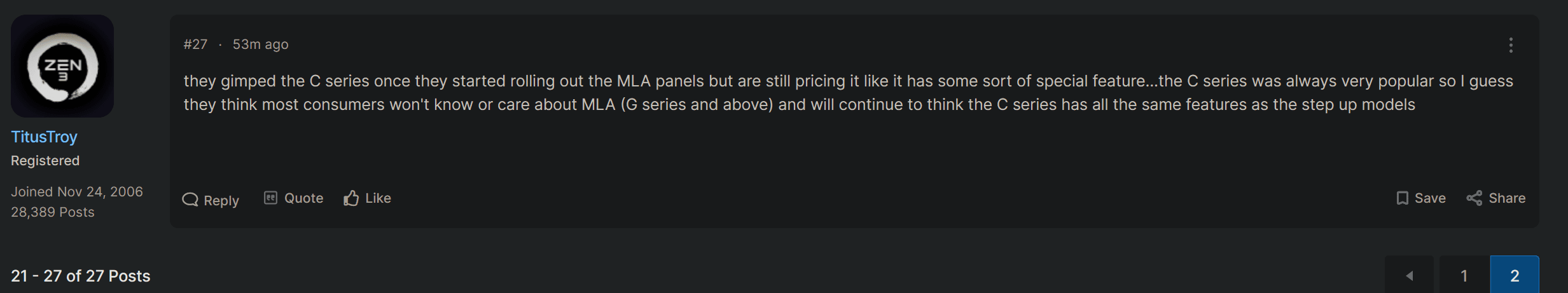Click the 53m ago timestamp
Viewport: 1568px width, 293px height.
260,44
